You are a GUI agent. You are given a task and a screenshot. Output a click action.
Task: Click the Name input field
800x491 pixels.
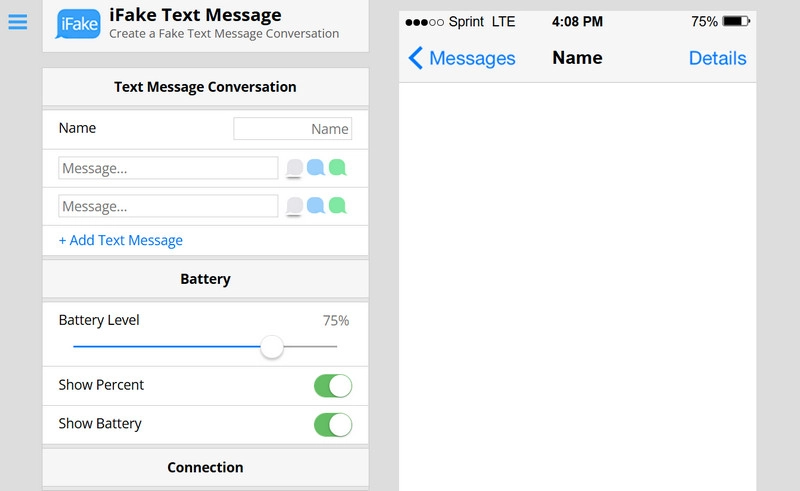(x=292, y=129)
